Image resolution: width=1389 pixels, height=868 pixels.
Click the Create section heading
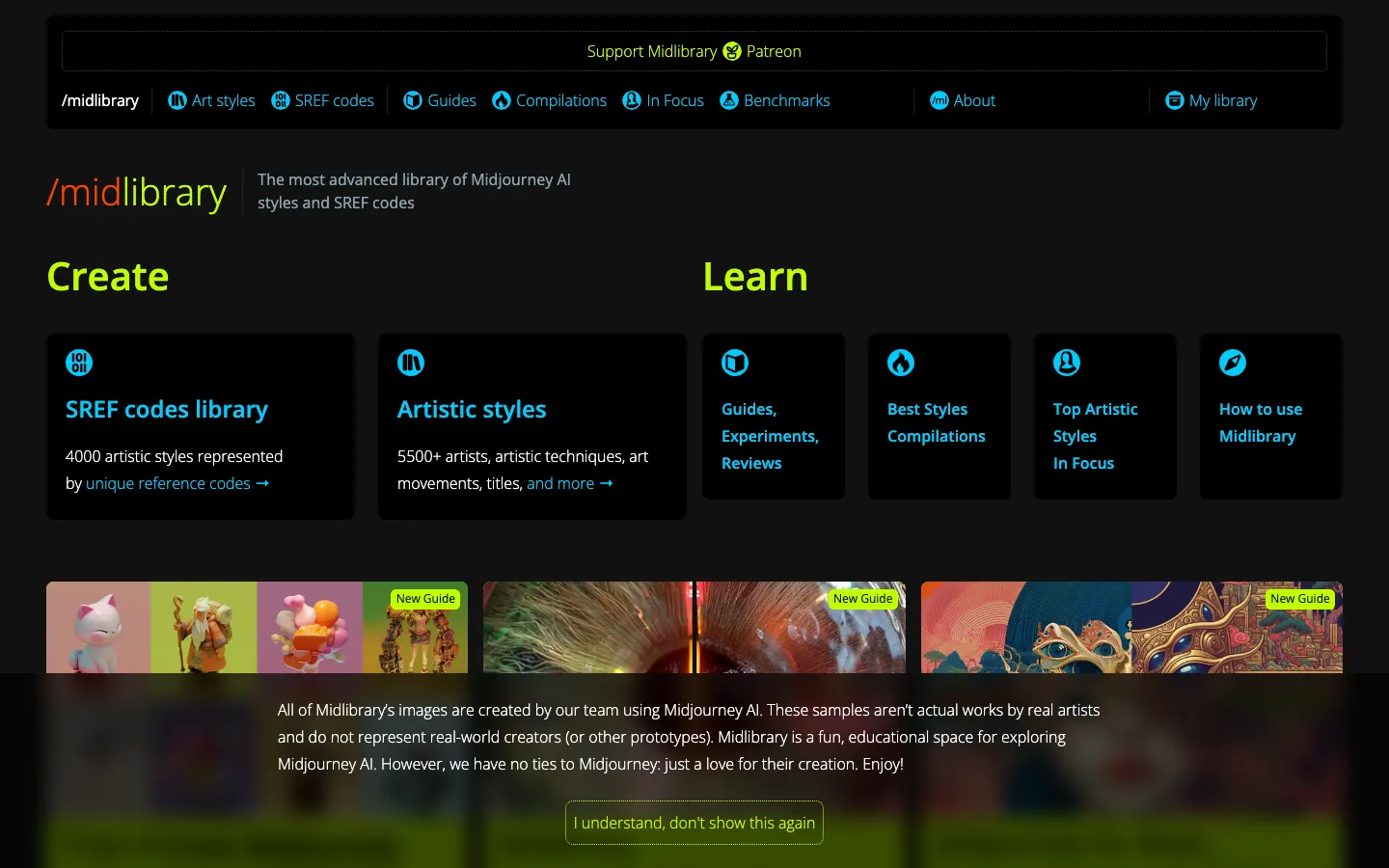(108, 277)
